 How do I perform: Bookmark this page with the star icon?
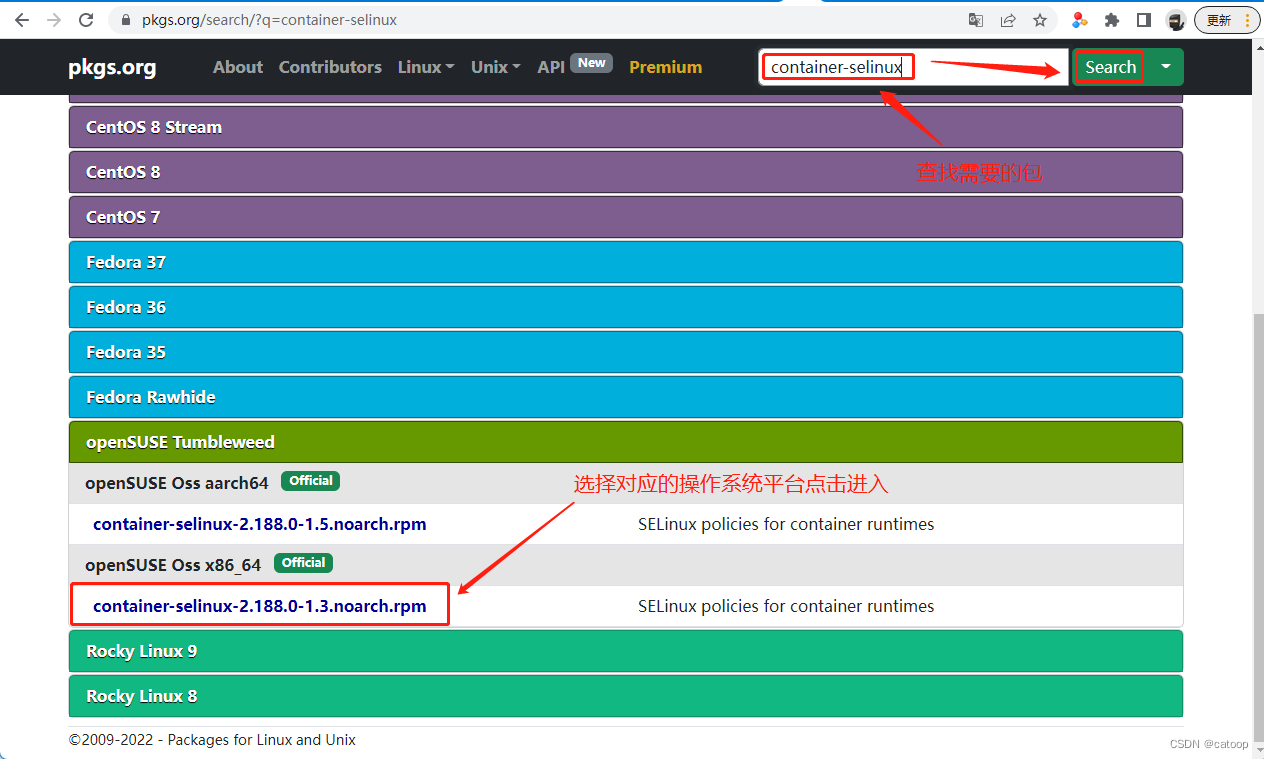(x=1039, y=19)
